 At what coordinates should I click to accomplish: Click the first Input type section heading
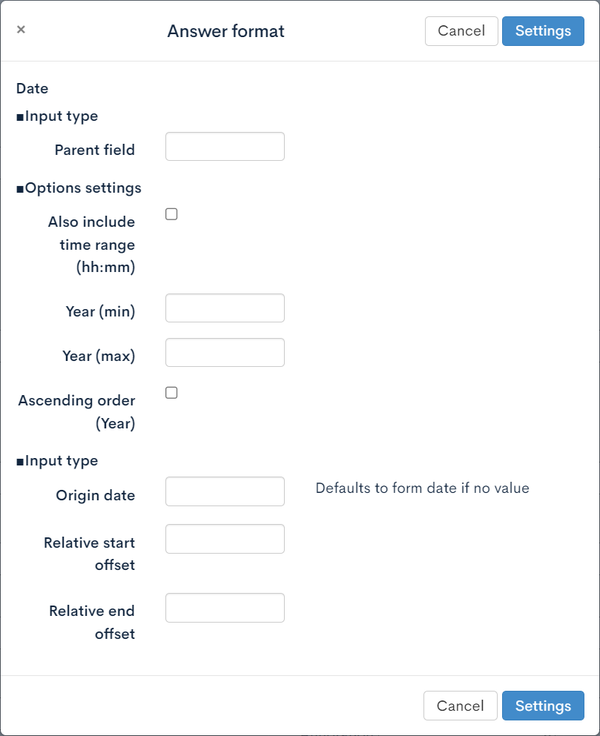pos(57,116)
